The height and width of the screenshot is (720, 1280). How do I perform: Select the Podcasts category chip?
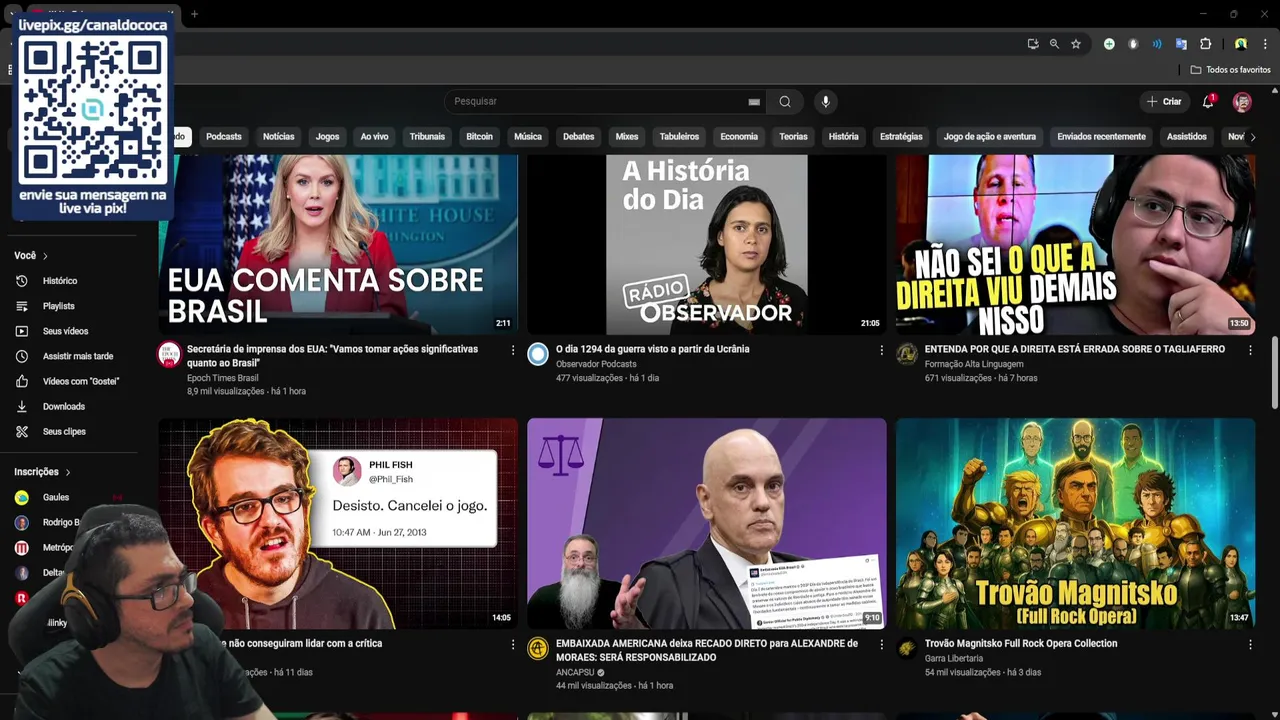point(224,137)
